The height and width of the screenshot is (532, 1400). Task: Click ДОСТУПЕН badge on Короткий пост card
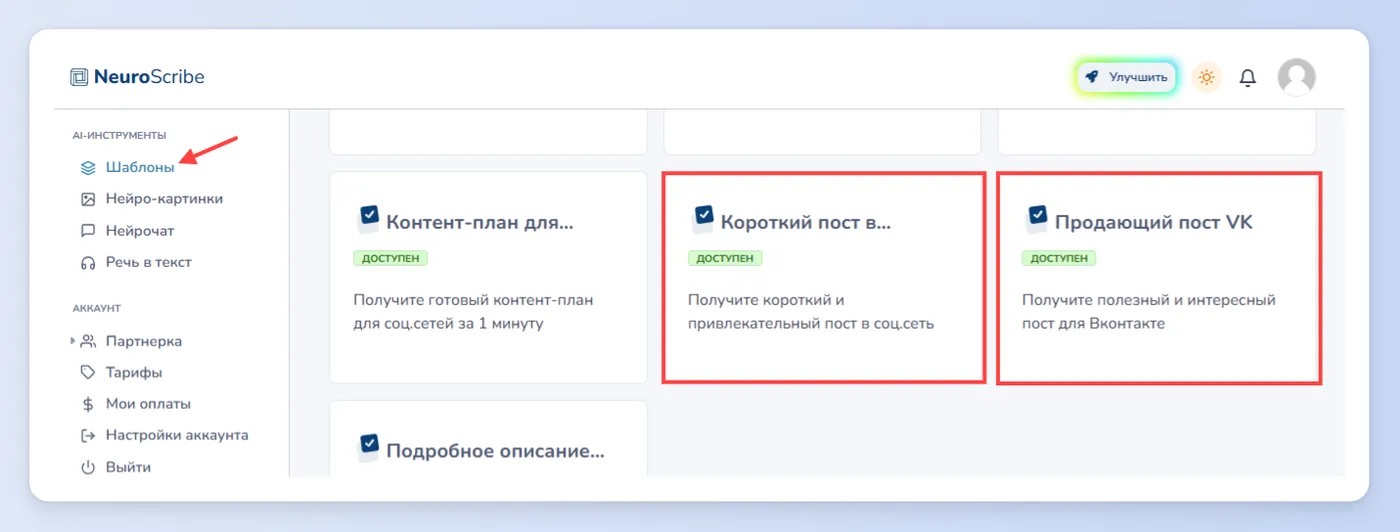[x=725, y=258]
